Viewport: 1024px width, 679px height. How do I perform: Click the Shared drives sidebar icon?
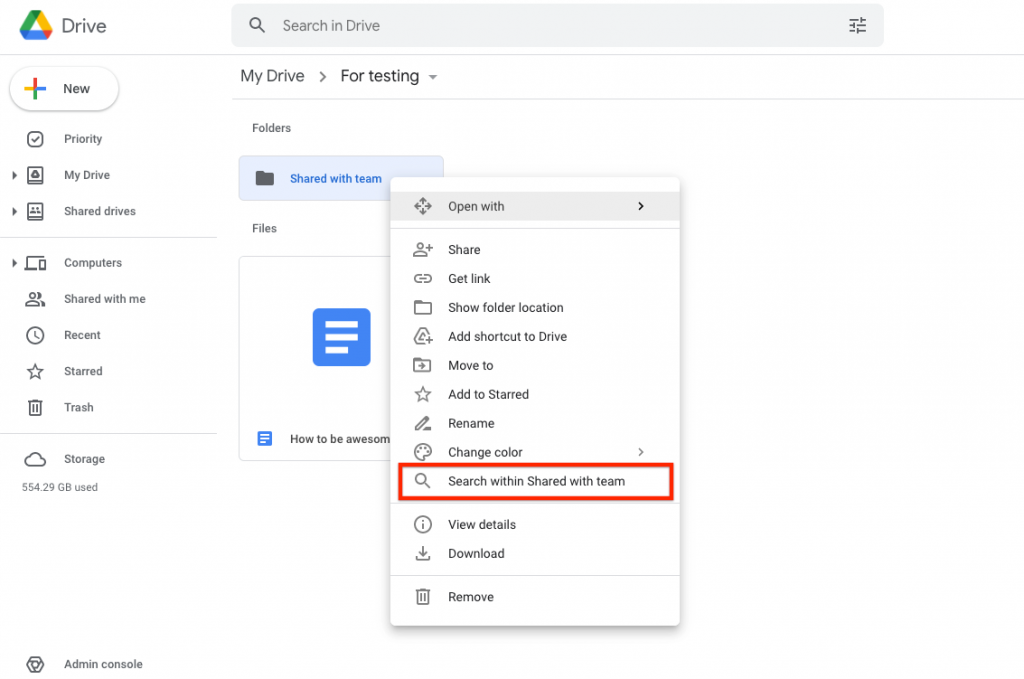click(x=35, y=211)
